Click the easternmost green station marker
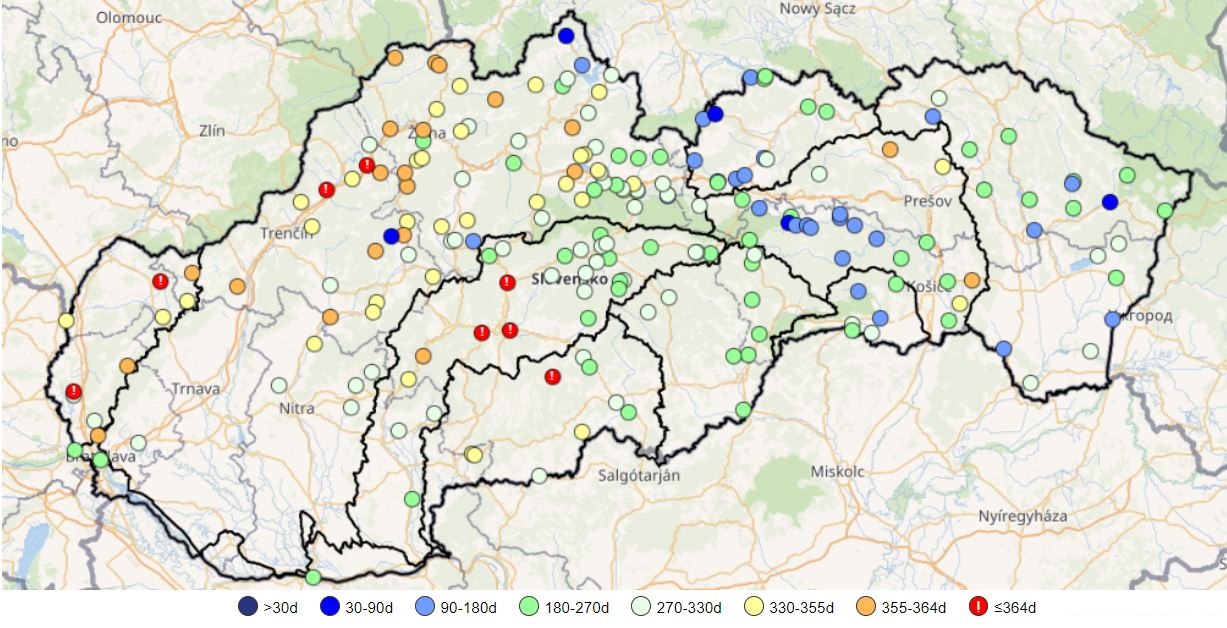The height and width of the screenshot is (628, 1227). (x=1165, y=211)
